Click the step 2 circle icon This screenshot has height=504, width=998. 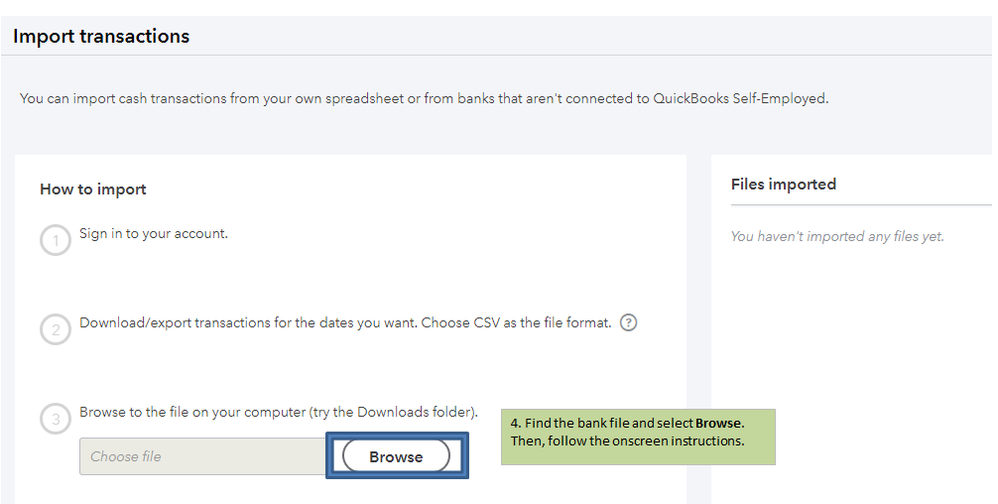(x=56, y=329)
